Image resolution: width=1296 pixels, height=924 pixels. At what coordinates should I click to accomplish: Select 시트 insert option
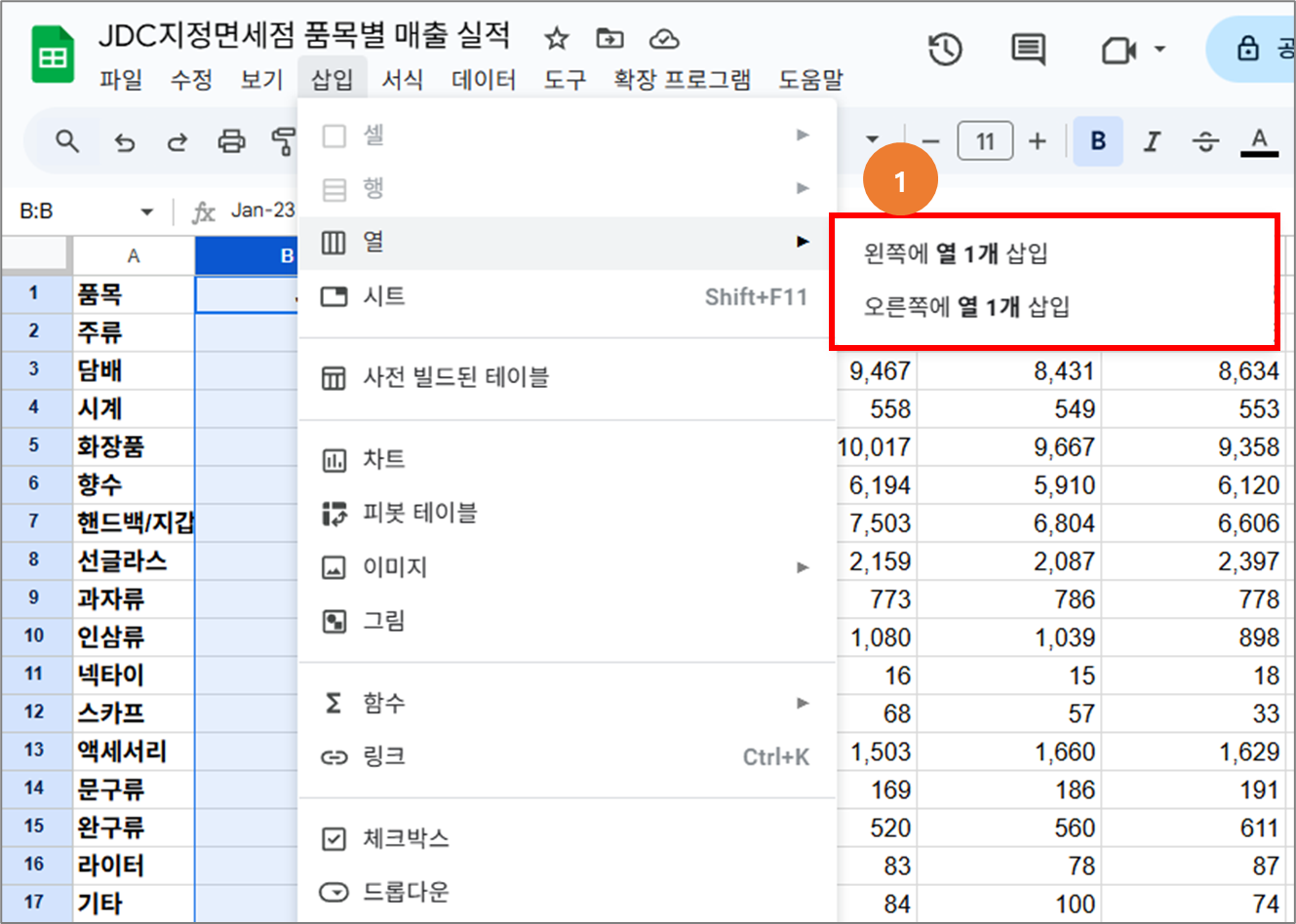pyautogui.click(x=568, y=296)
